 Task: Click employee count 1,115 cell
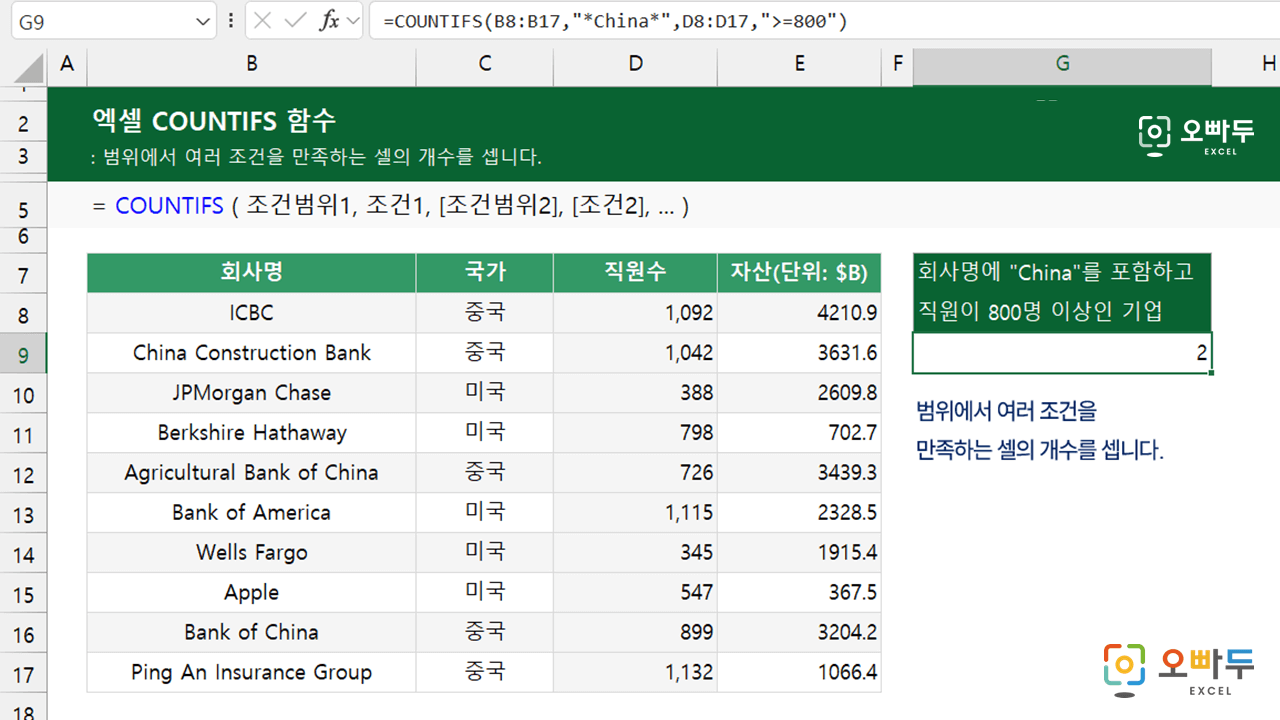pyautogui.click(x=636, y=513)
